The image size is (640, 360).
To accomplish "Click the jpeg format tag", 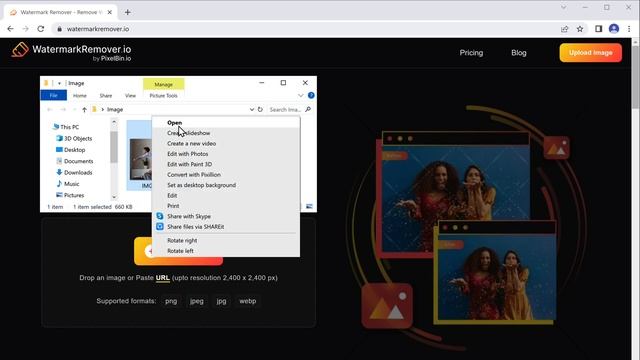I will [x=196, y=301].
